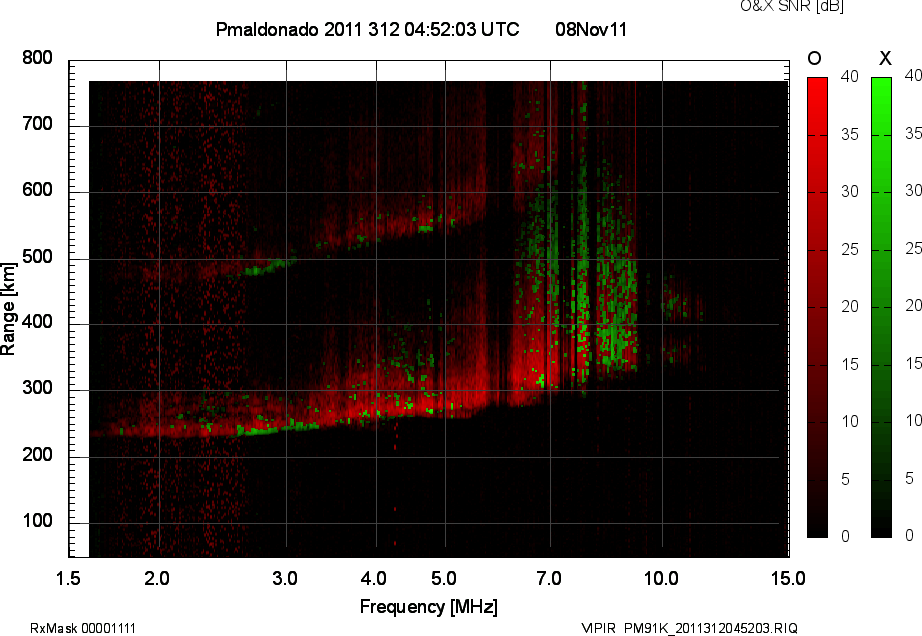Image resolution: width=922 pixels, height=636 pixels.
Task: Click the 0 label on O colorbar
Action: click(845, 536)
